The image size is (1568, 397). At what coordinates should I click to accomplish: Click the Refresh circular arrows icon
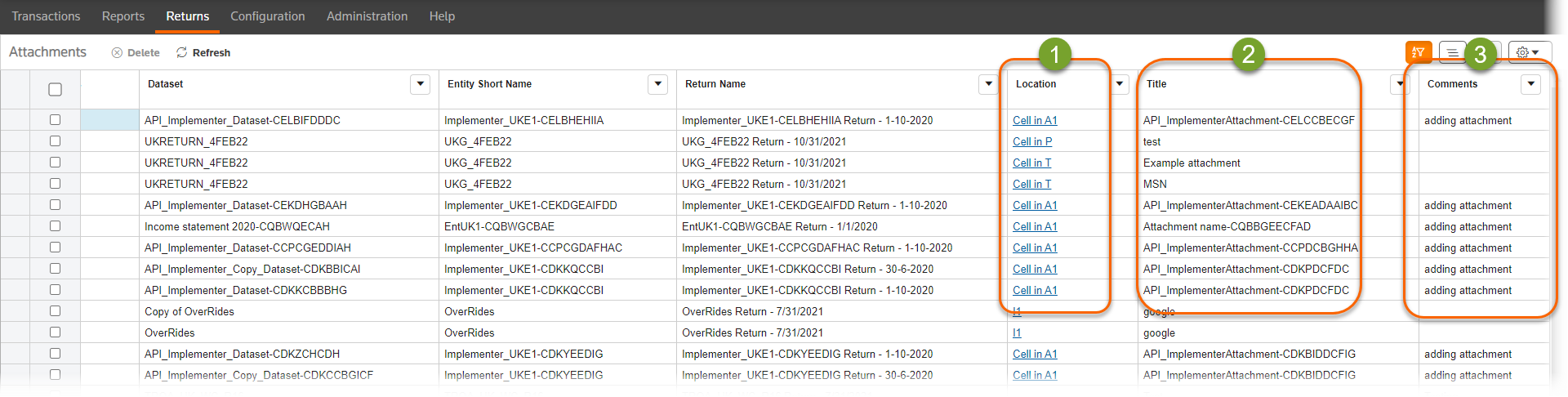[182, 52]
